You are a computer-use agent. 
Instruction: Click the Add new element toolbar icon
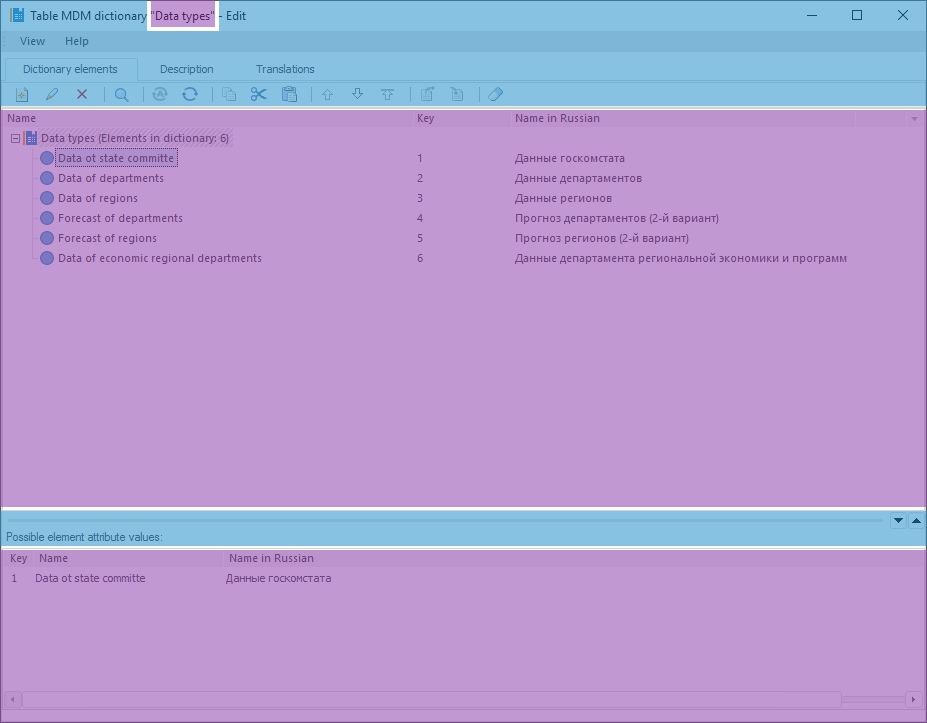[22, 94]
